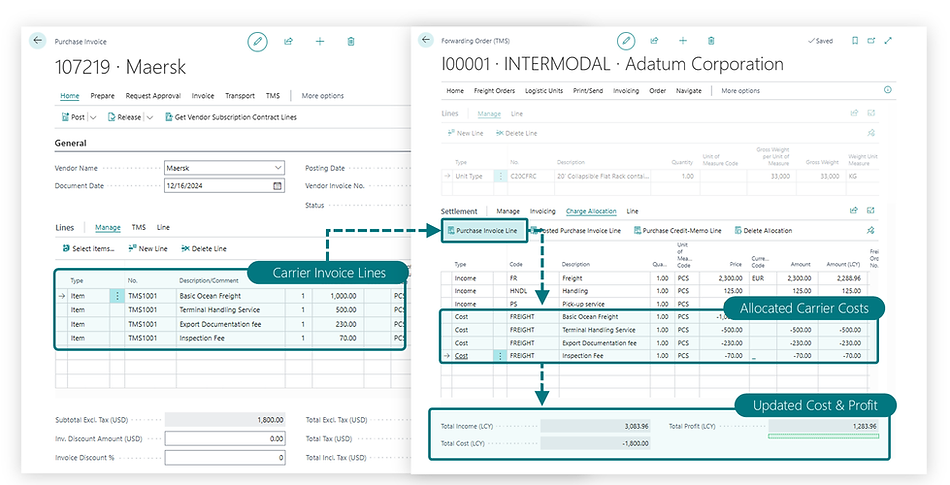The width and height of the screenshot is (950, 485).
Task: Open More options in Purchase Invoice menu
Action: (x=322, y=96)
